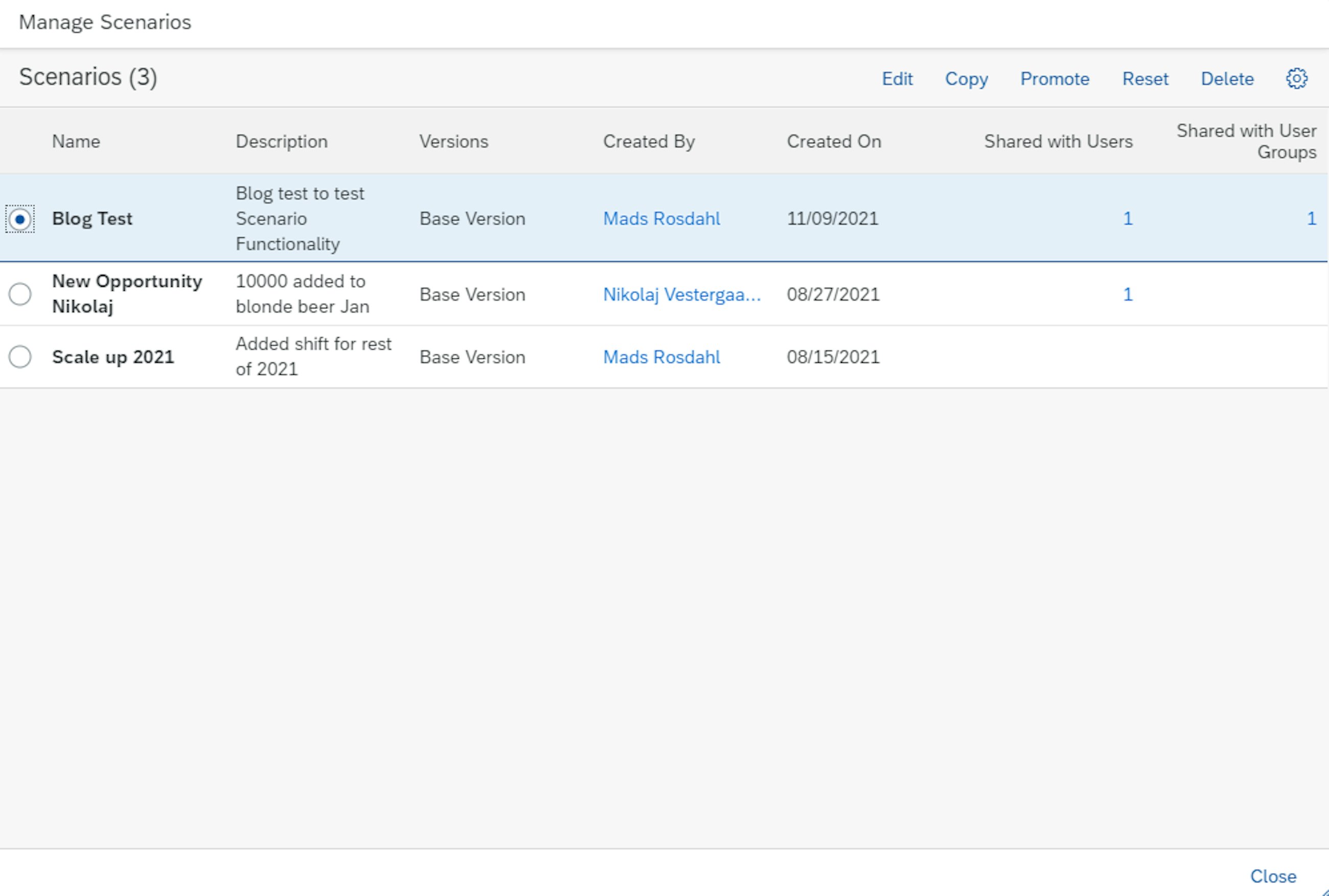
Task: Delete the selected scenario
Action: tap(1227, 79)
